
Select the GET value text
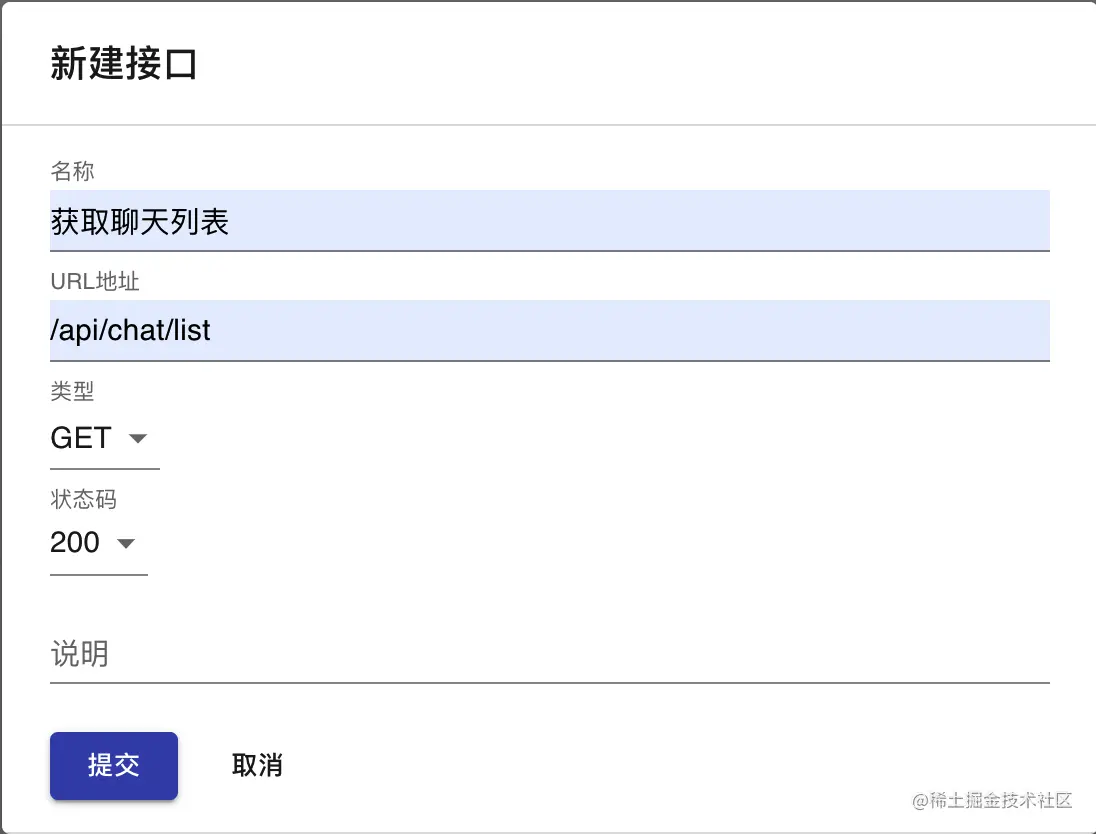pyautogui.click(x=81, y=438)
